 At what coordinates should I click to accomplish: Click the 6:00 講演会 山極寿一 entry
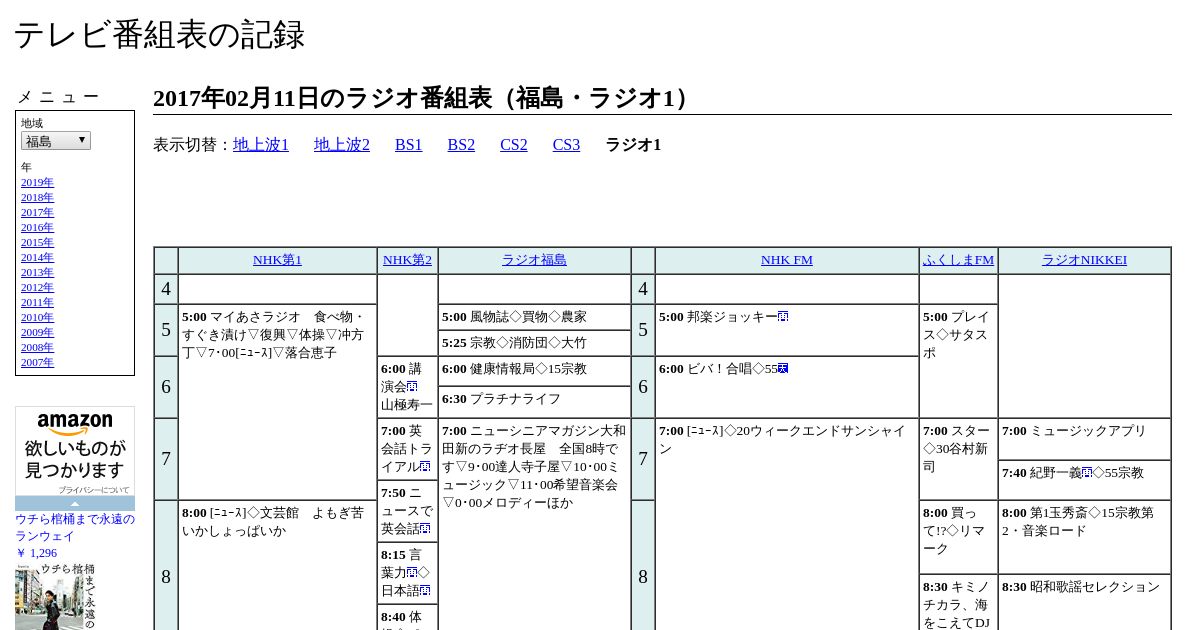(407, 387)
